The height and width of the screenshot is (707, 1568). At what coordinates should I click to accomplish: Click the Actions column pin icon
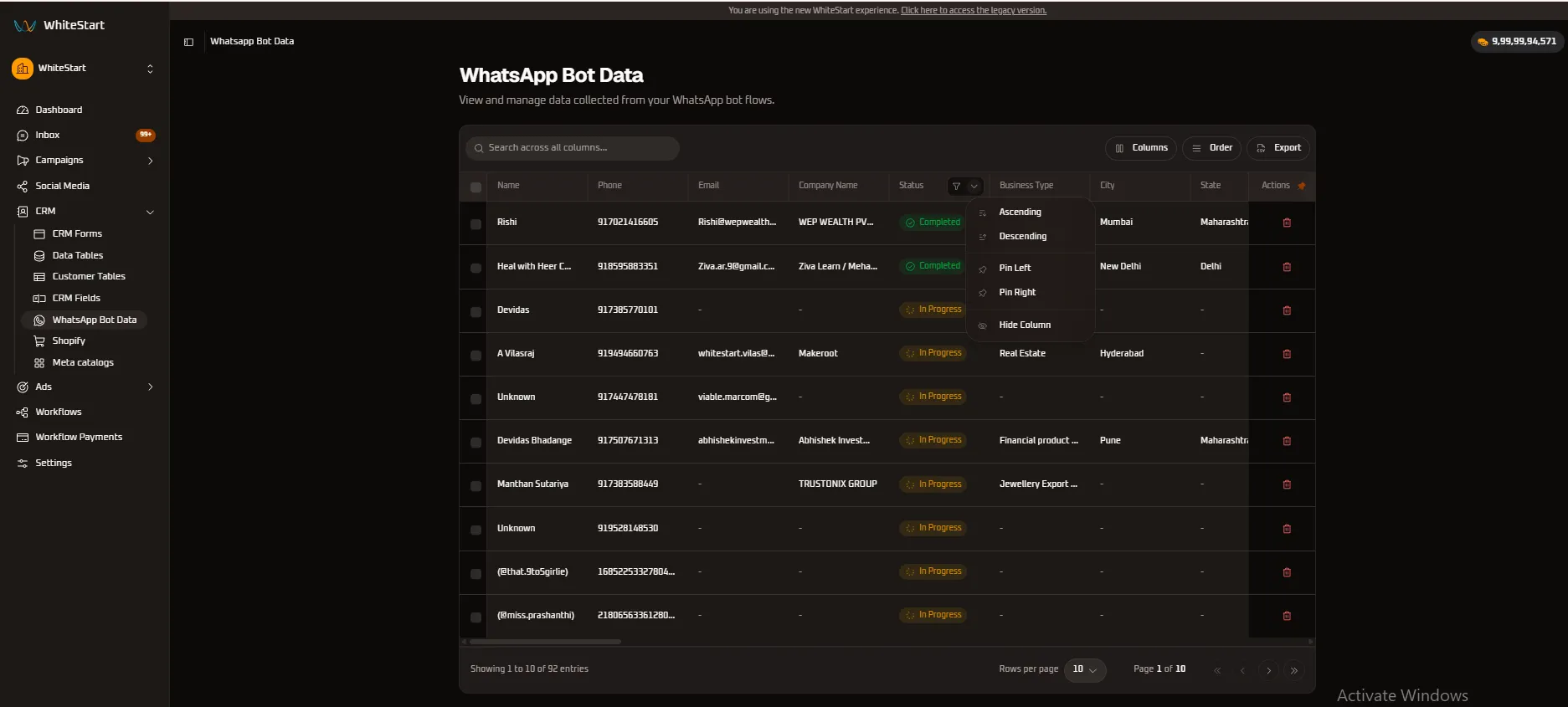pos(1301,186)
